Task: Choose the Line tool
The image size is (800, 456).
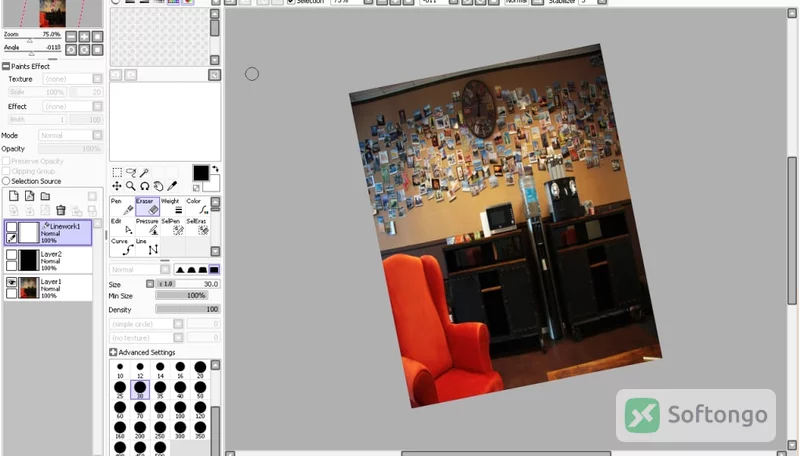Action: pyautogui.click(x=147, y=247)
